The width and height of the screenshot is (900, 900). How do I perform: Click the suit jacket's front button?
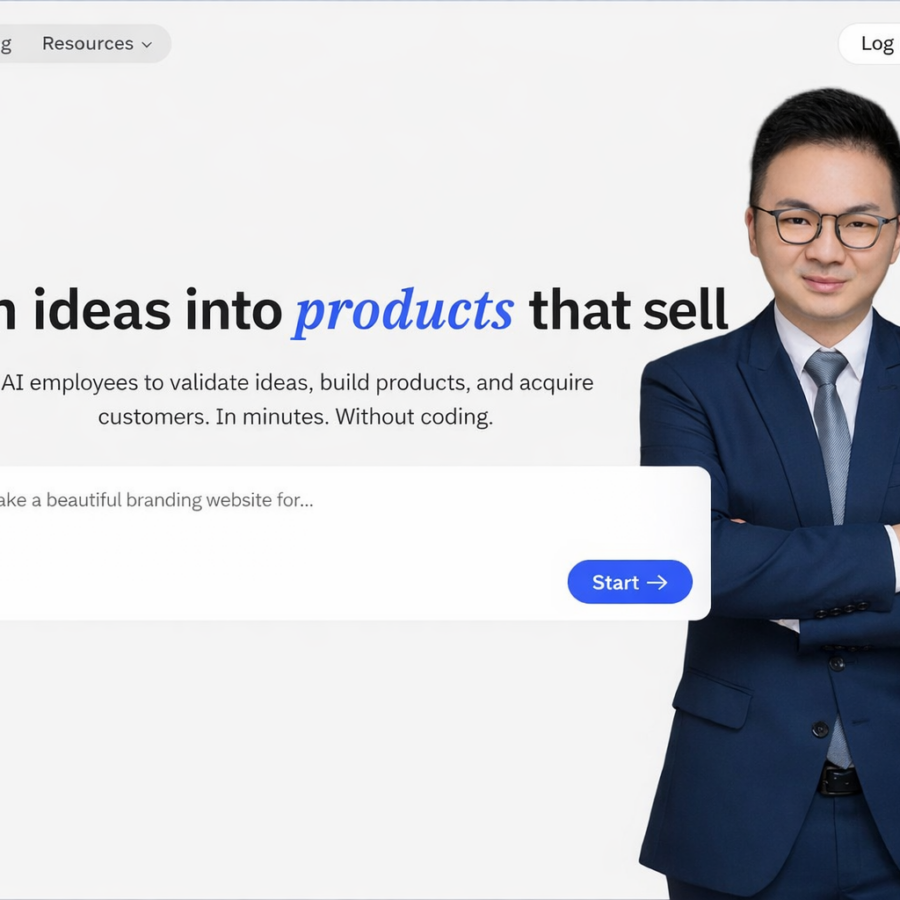(x=820, y=729)
